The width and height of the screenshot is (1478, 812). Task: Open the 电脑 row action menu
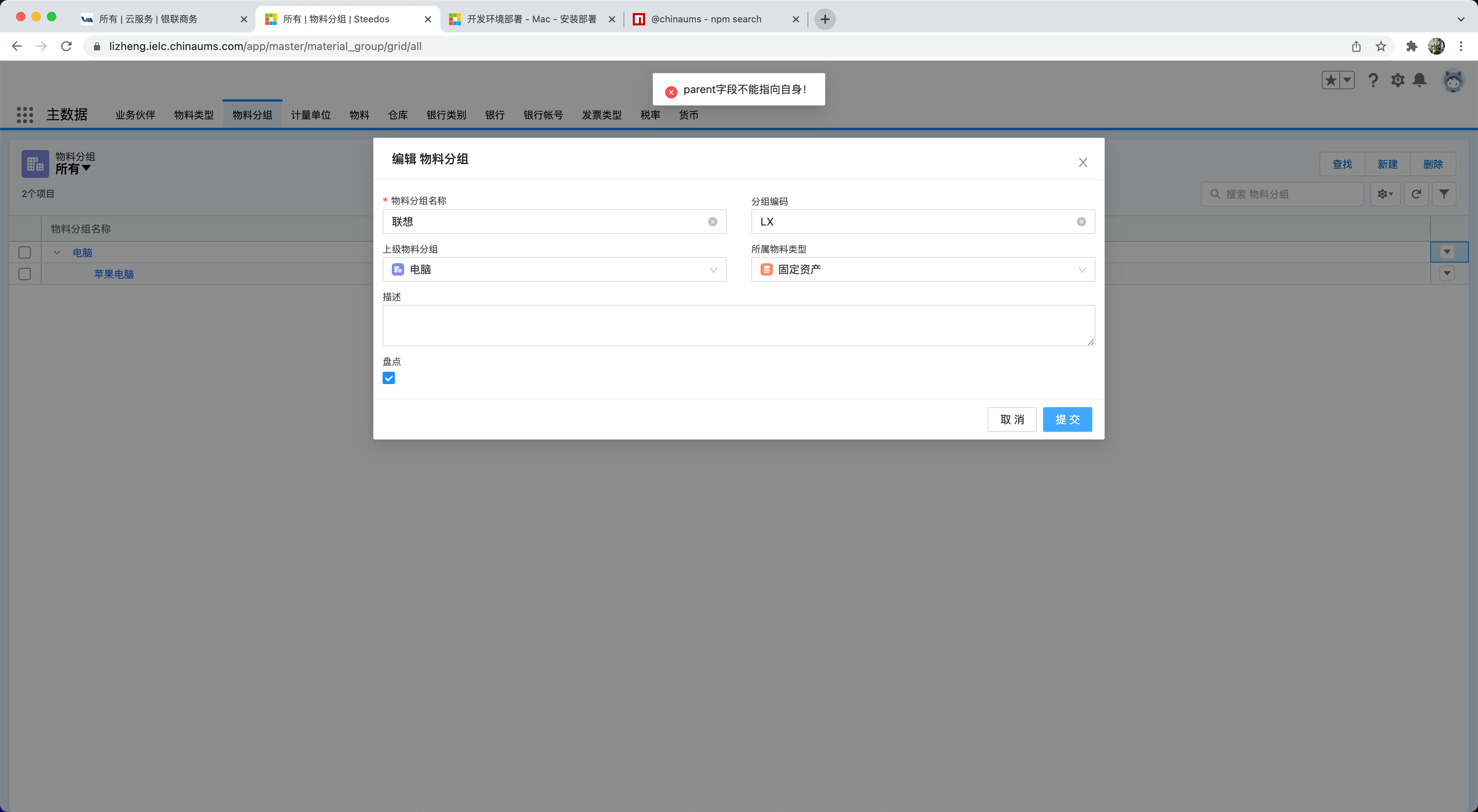[1447, 252]
